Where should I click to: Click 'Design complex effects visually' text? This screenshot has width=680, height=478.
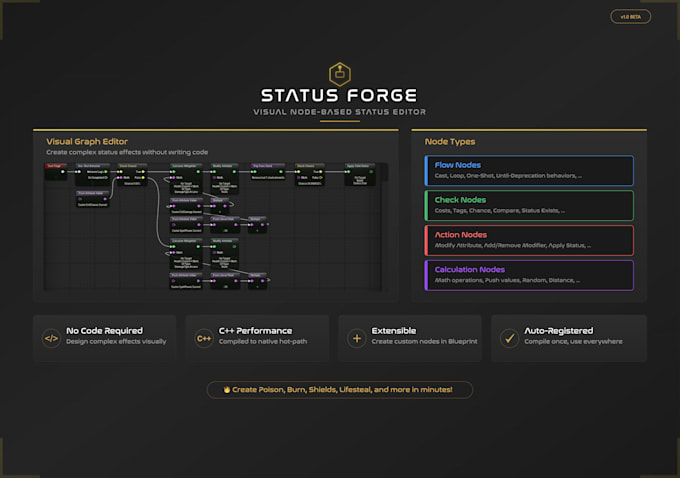coord(116,341)
